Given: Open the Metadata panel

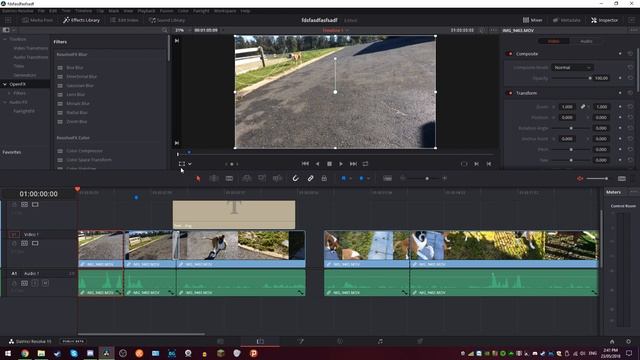Looking at the screenshot, I should [x=566, y=20].
